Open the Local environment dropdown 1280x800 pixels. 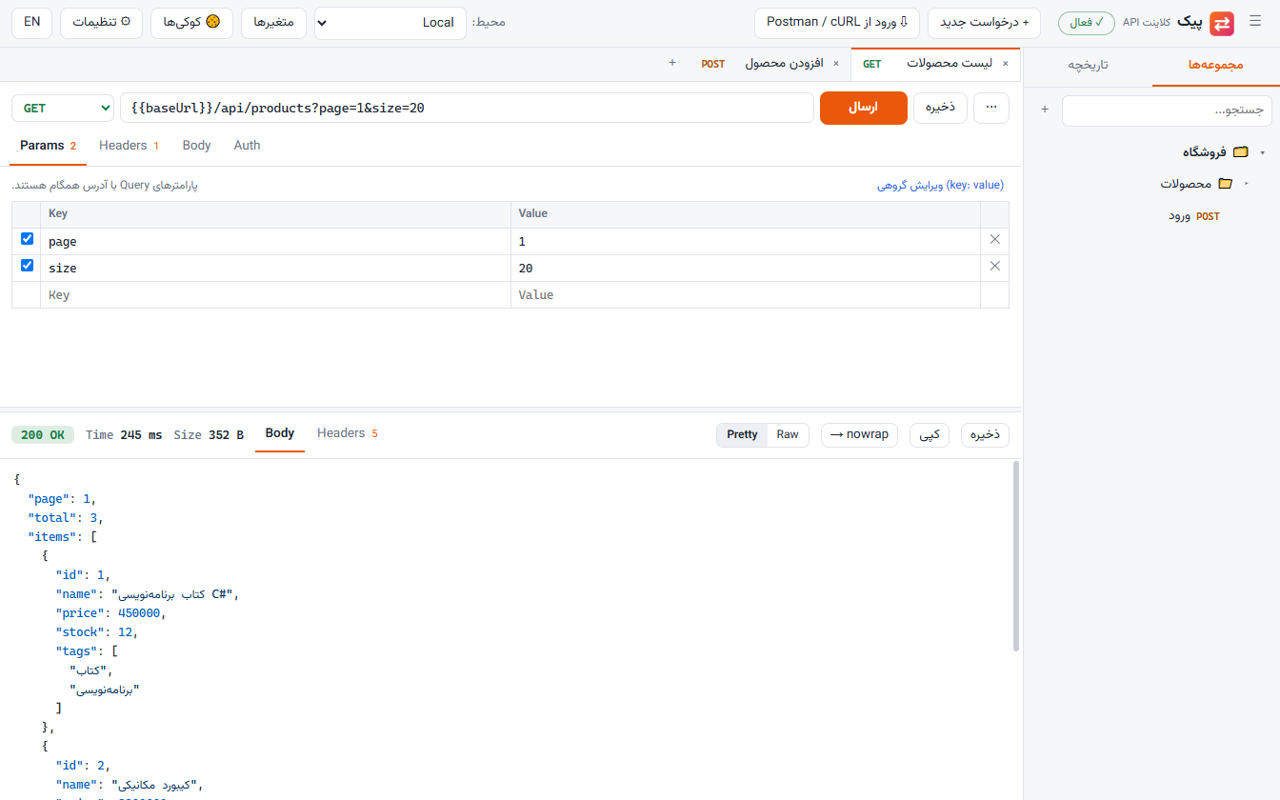[390, 23]
